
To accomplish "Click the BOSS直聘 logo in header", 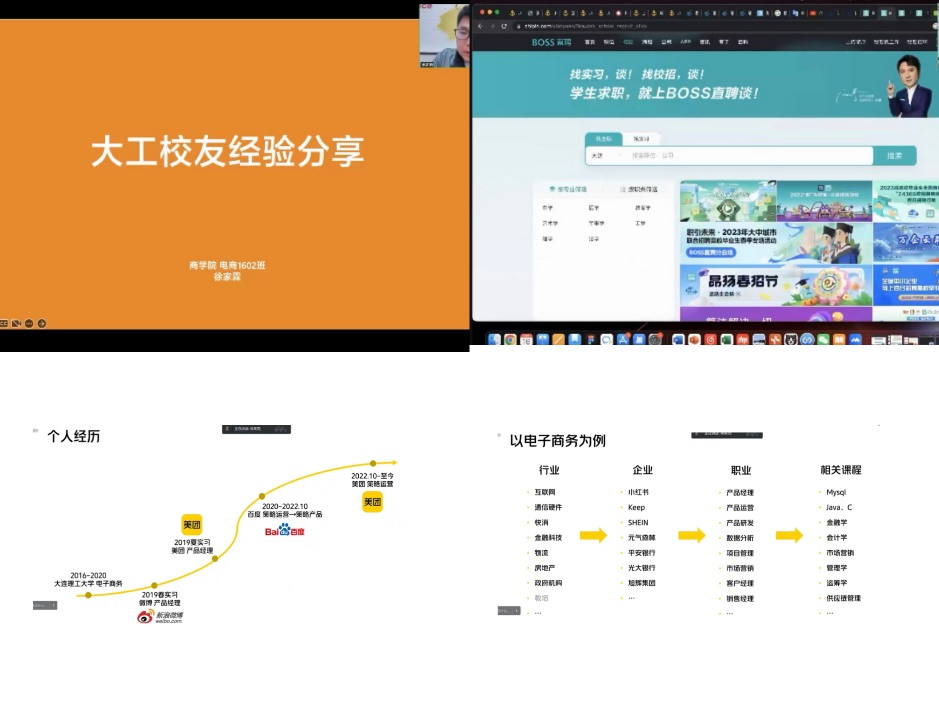I will click(x=551, y=42).
